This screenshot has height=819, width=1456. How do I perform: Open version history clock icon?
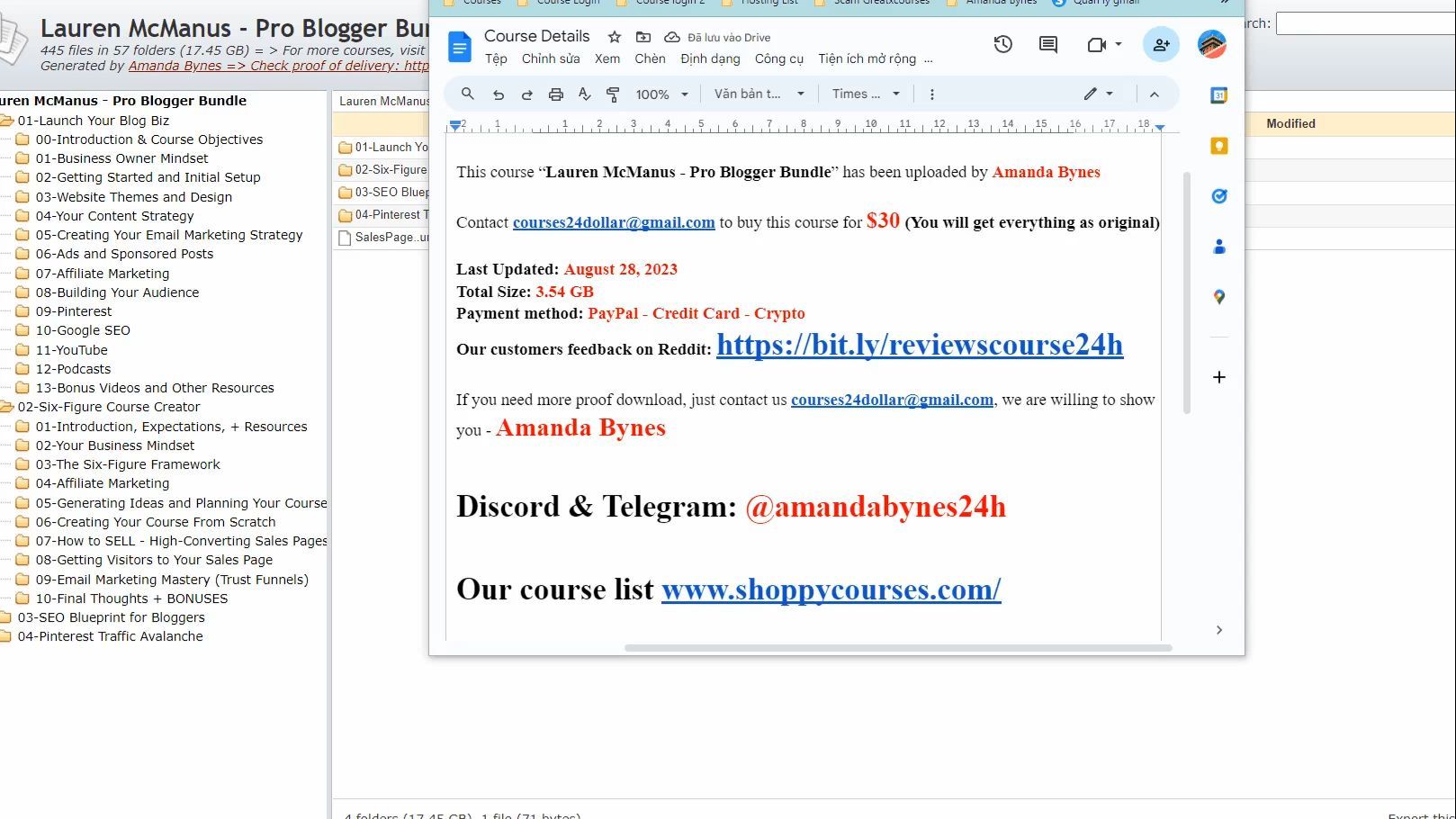click(x=1003, y=44)
